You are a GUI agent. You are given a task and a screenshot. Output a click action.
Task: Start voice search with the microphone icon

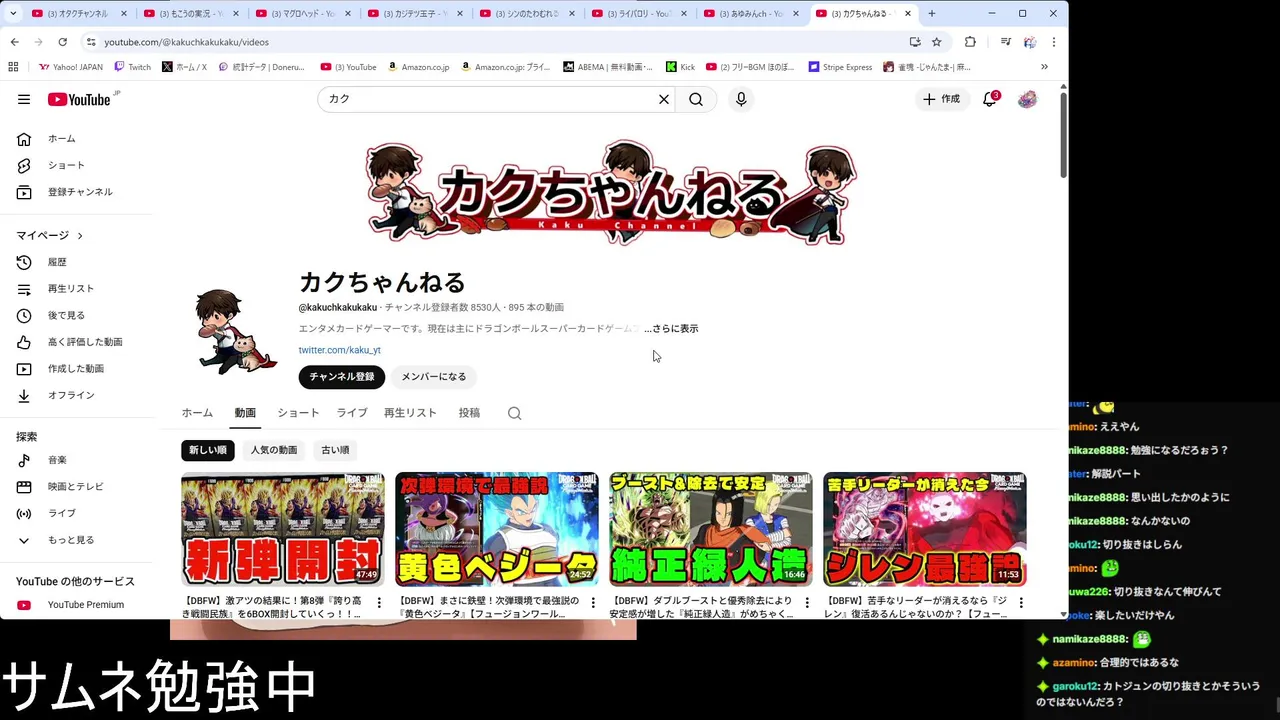coord(741,99)
